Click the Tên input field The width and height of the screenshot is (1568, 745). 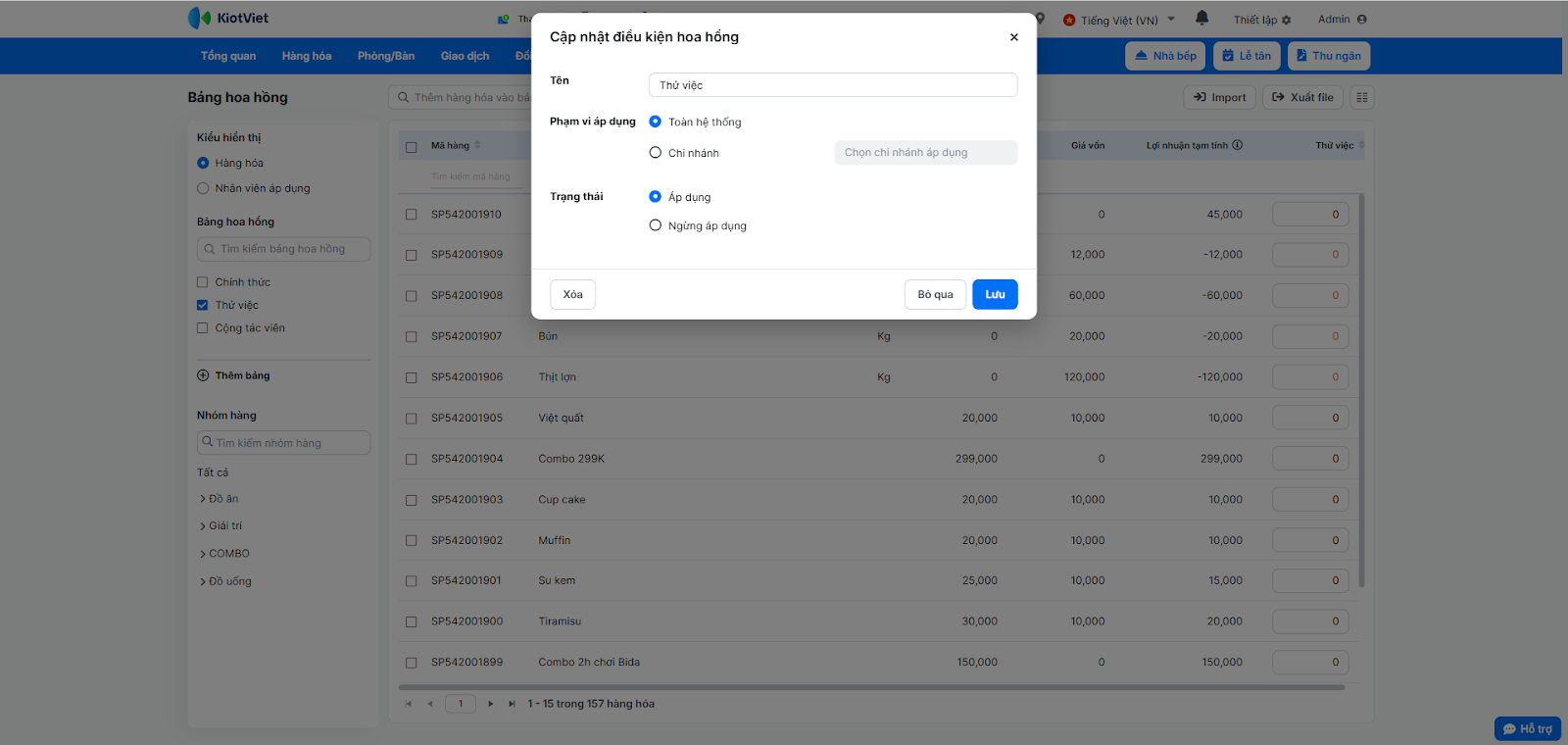point(833,85)
